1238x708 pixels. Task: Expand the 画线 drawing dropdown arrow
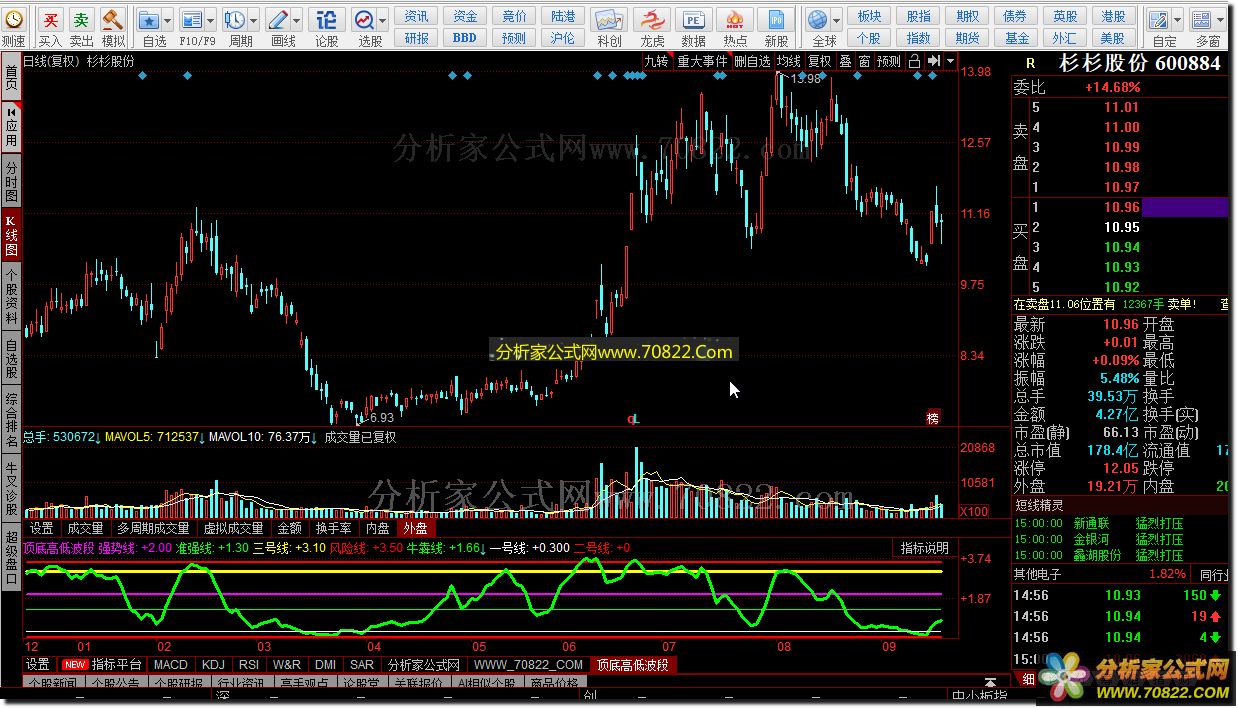[296, 20]
